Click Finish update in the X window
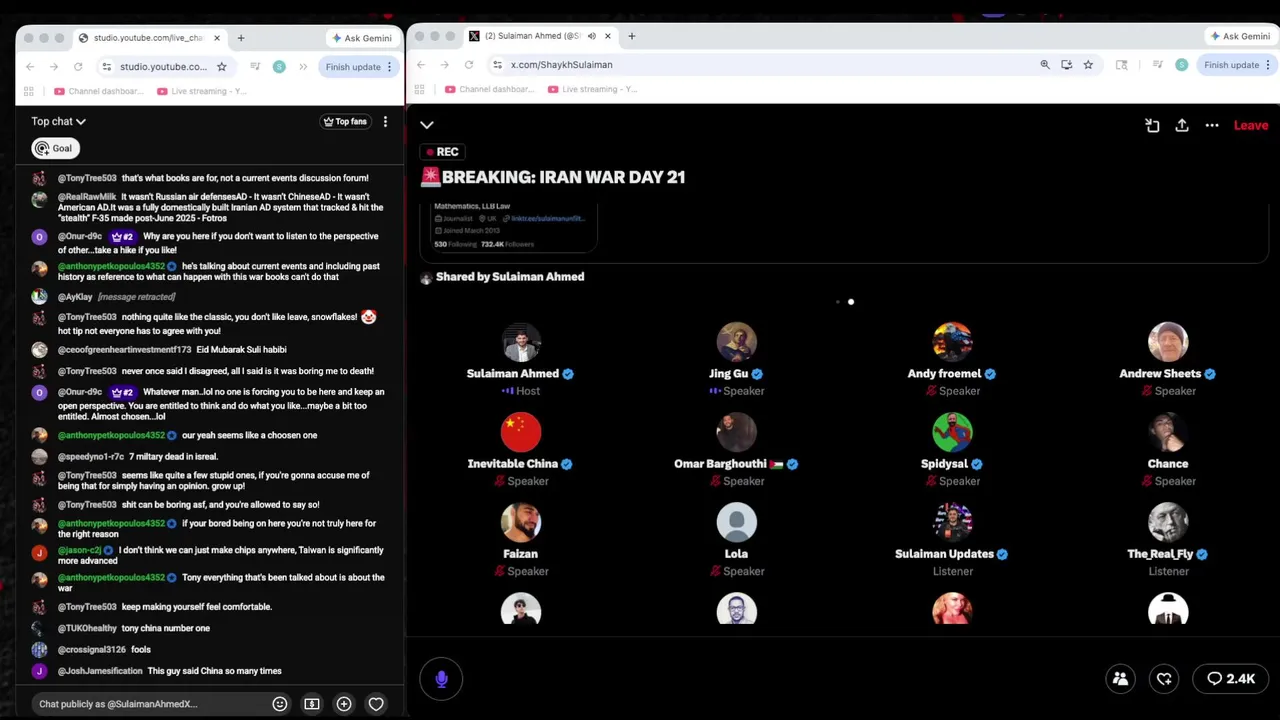Screen dimensions: 1280x720 1238,65
